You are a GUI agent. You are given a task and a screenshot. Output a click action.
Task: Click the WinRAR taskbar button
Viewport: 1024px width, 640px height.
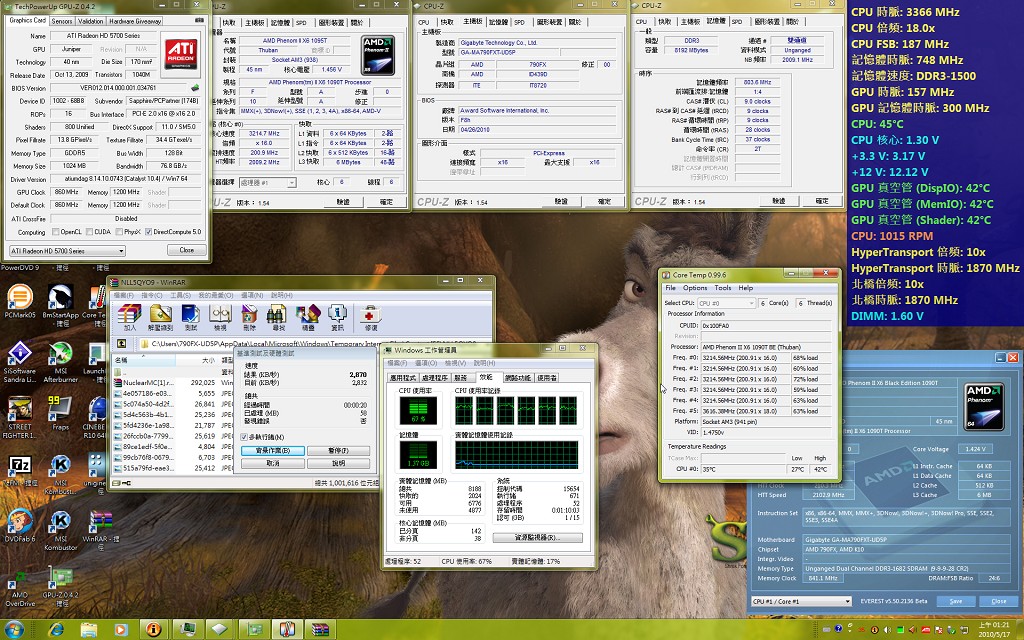pyautogui.click(x=319, y=630)
